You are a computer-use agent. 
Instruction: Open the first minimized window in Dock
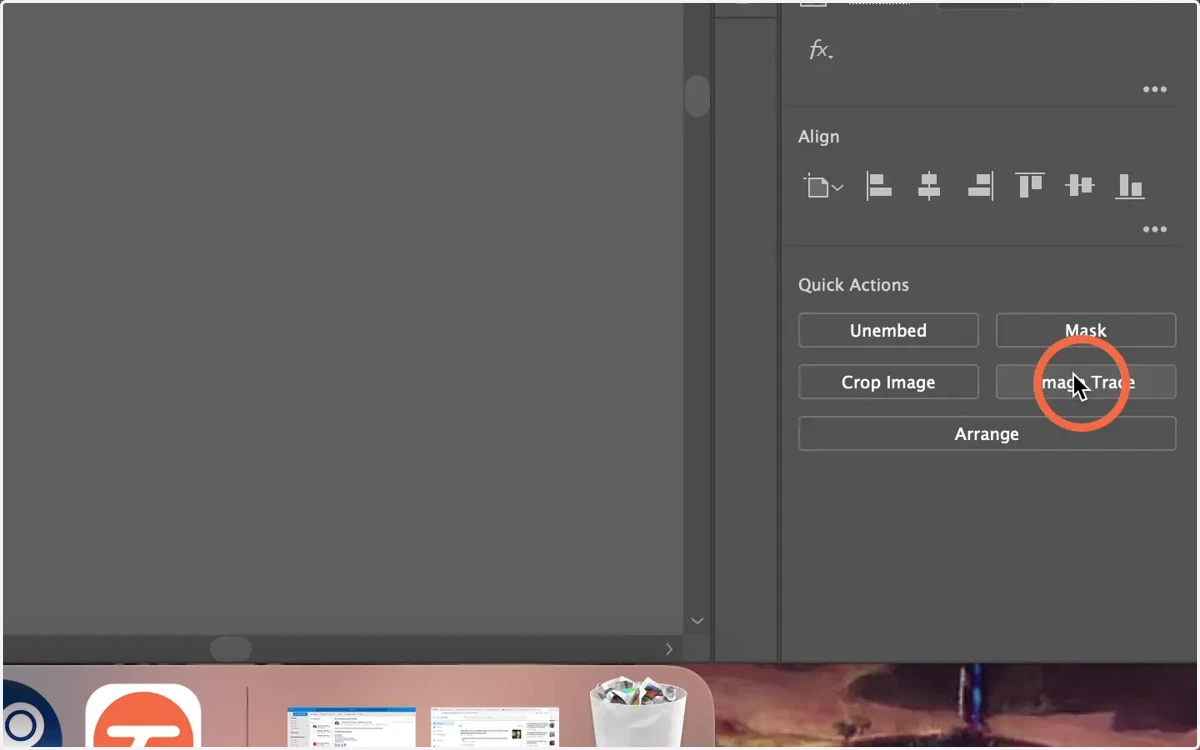[x=351, y=726]
